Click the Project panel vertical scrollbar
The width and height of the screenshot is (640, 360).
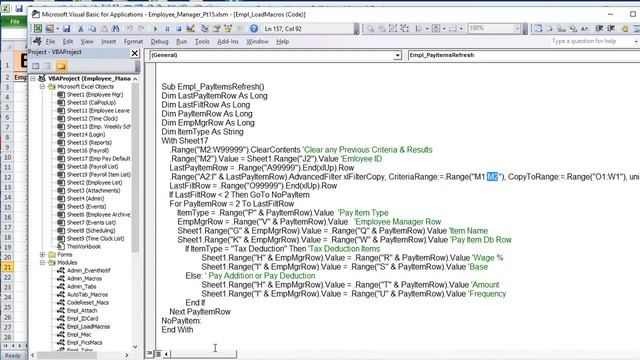coord(135,167)
